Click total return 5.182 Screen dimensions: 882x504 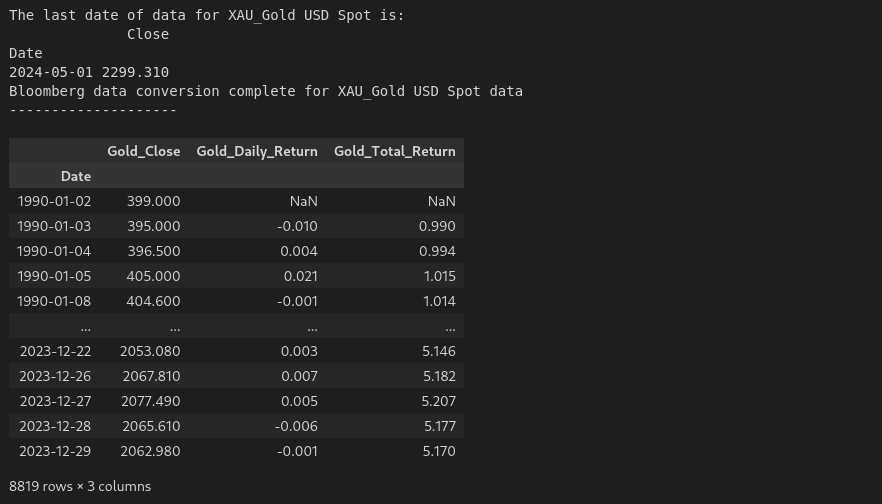[439, 376]
